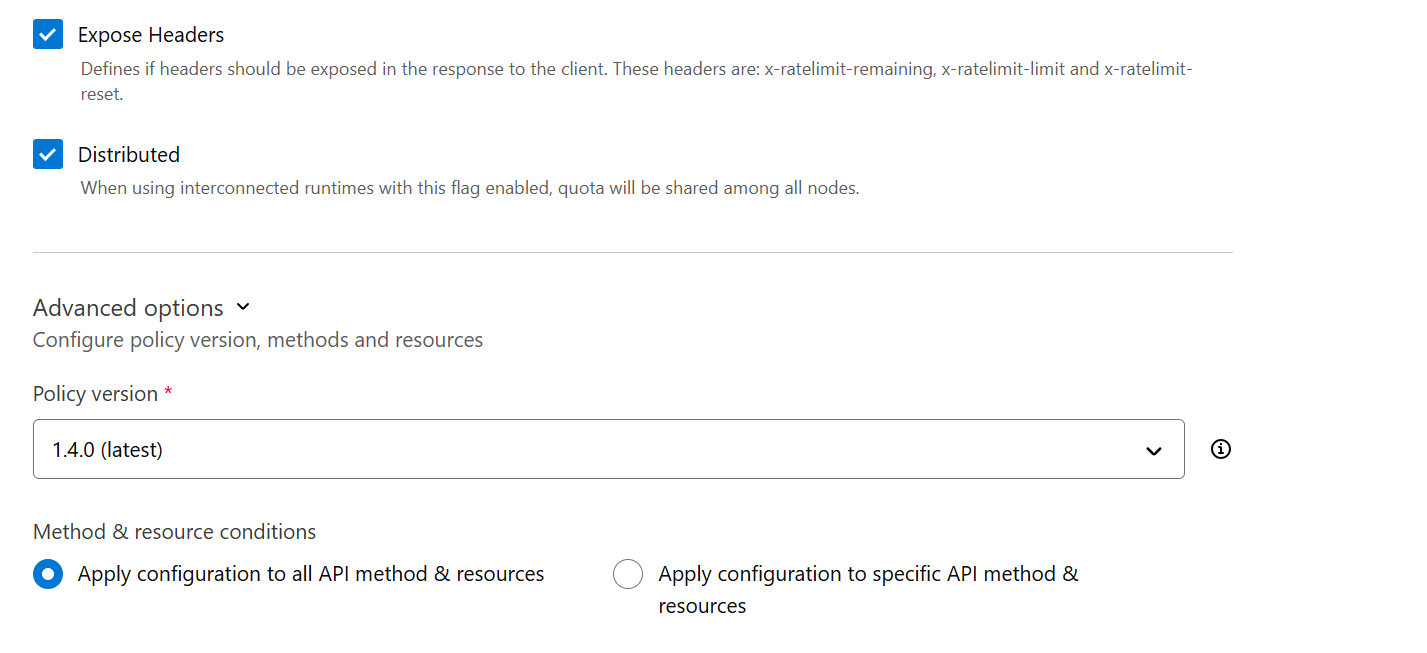The height and width of the screenshot is (653, 1427).
Task: Open the Policy version dropdown arrow
Action: coord(1153,450)
